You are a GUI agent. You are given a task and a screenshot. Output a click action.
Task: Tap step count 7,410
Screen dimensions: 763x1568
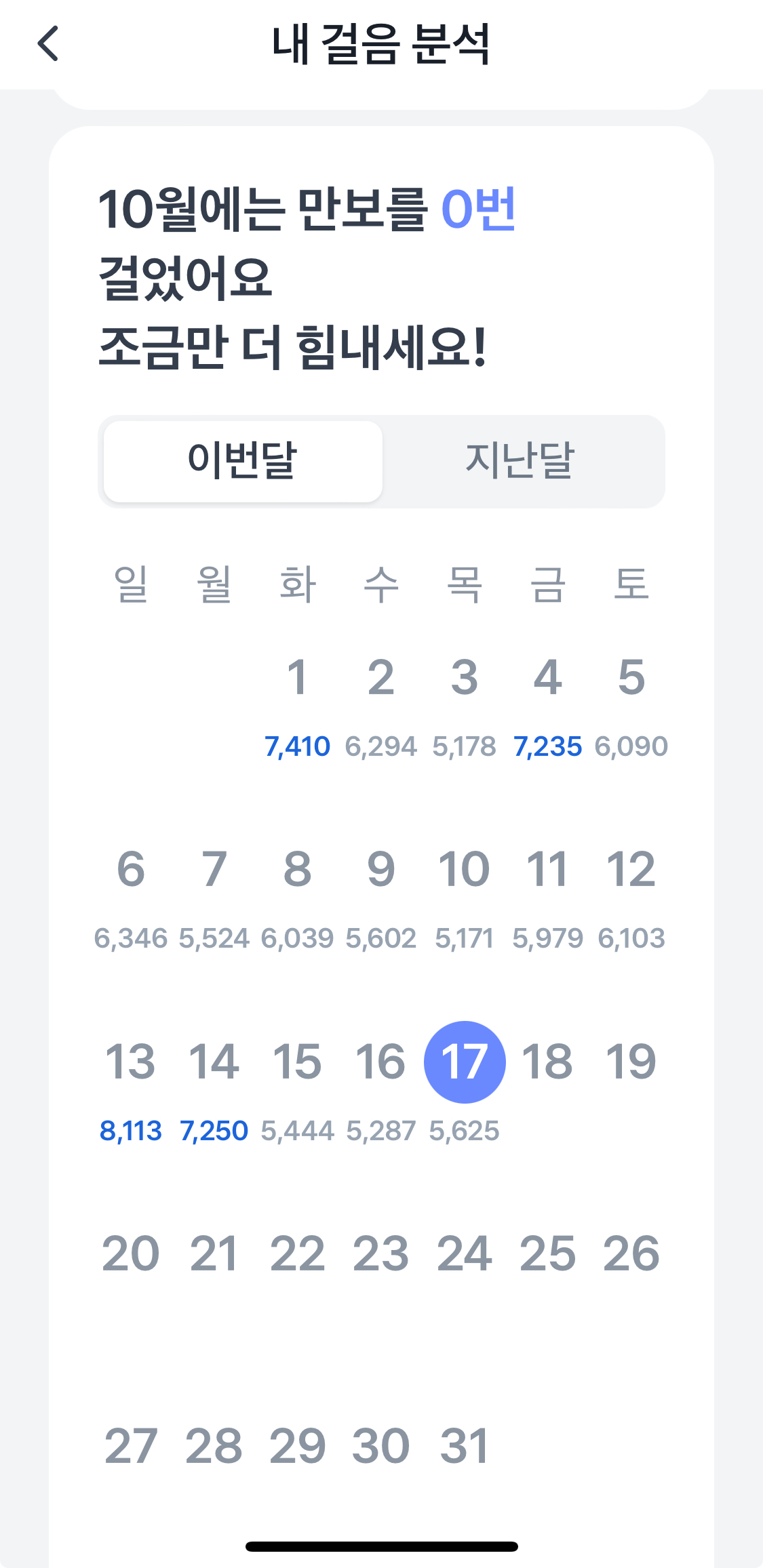(297, 746)
